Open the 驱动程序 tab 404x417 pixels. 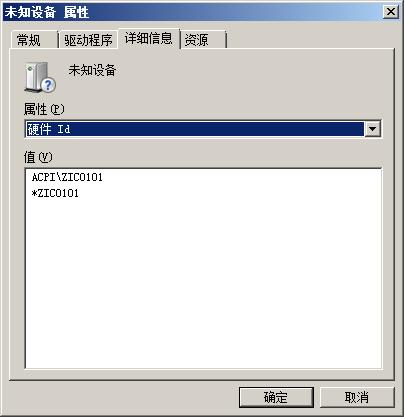[88, 40]
